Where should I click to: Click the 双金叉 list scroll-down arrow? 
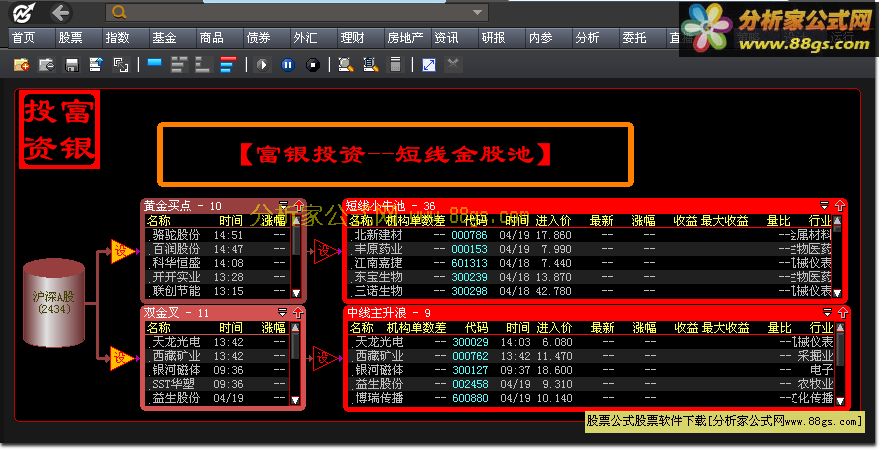(295, 400)
